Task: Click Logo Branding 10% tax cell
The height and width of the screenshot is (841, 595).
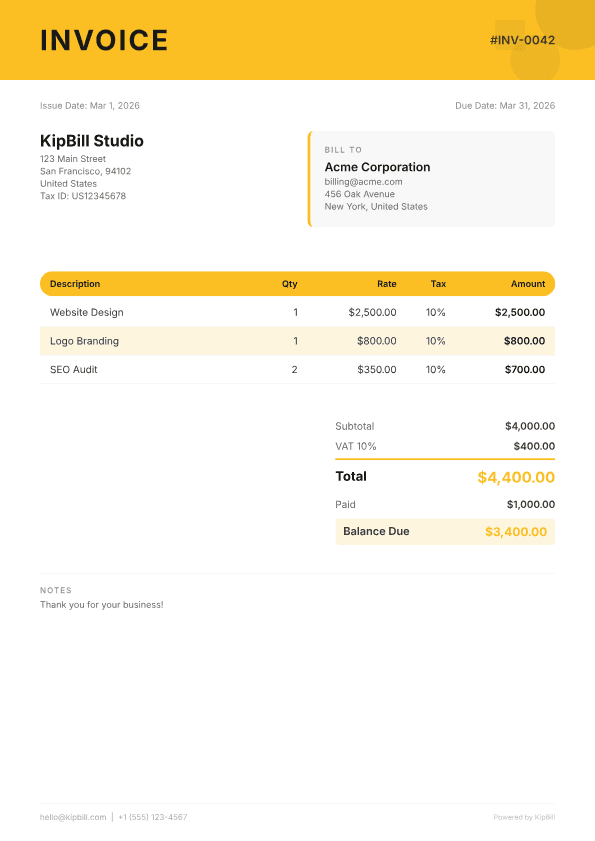Action: coord(436,341)
